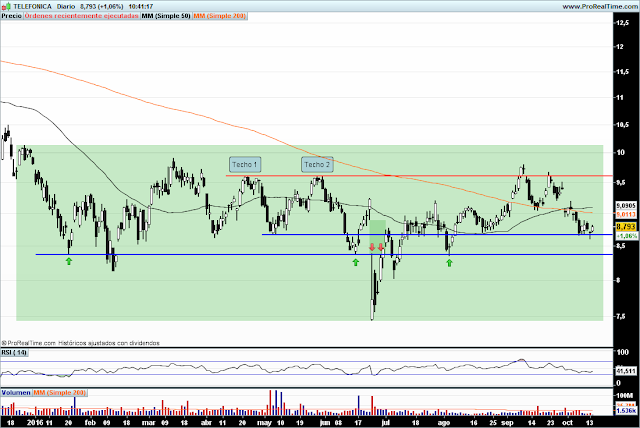
Task: Click the TELEFONICA chart icon in title bar
Action: pyautogui.click(x=6, y=7)
